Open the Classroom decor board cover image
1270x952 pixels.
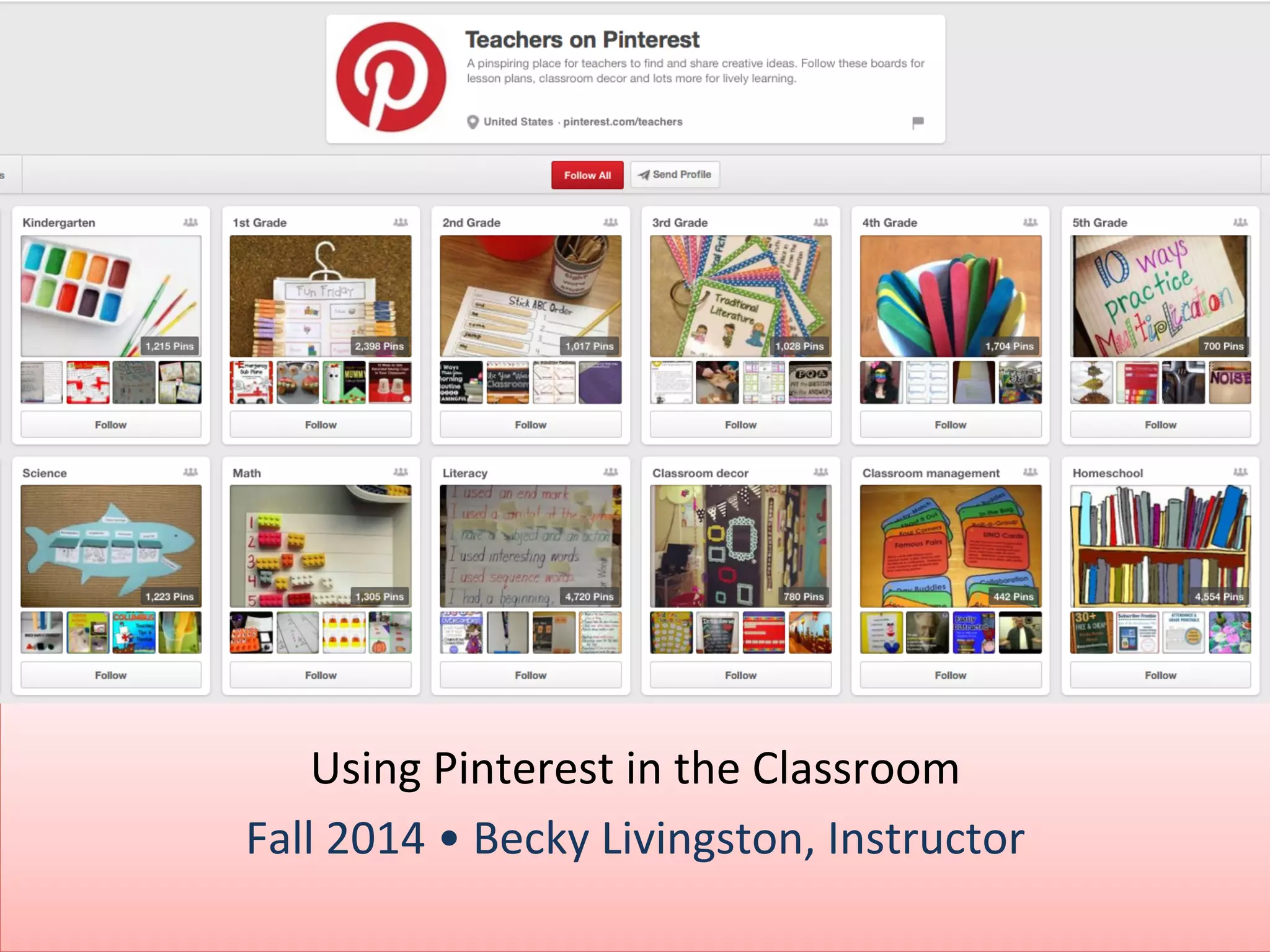coord(740,545)
